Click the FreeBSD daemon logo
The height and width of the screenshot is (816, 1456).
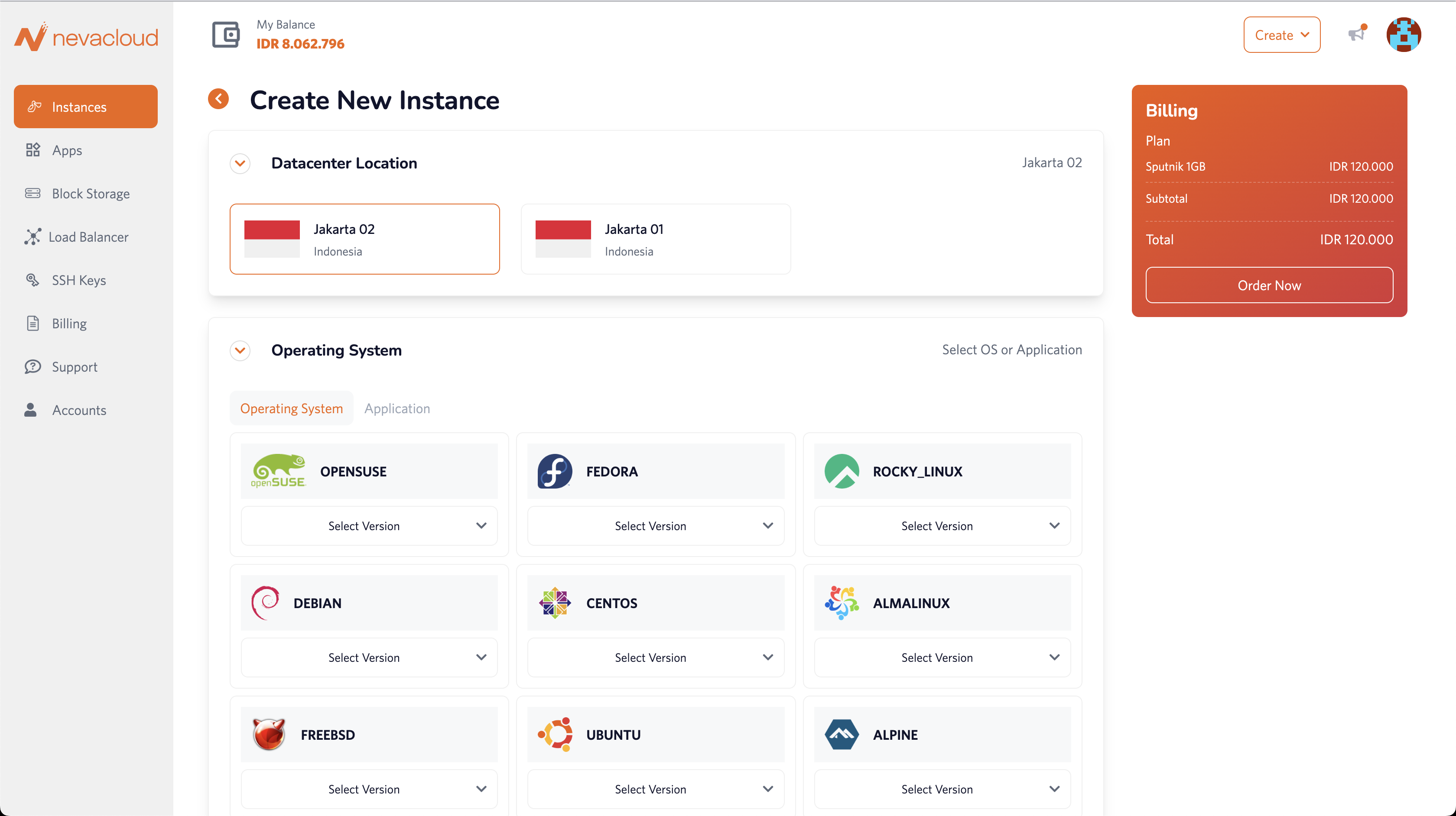point(269,734)
